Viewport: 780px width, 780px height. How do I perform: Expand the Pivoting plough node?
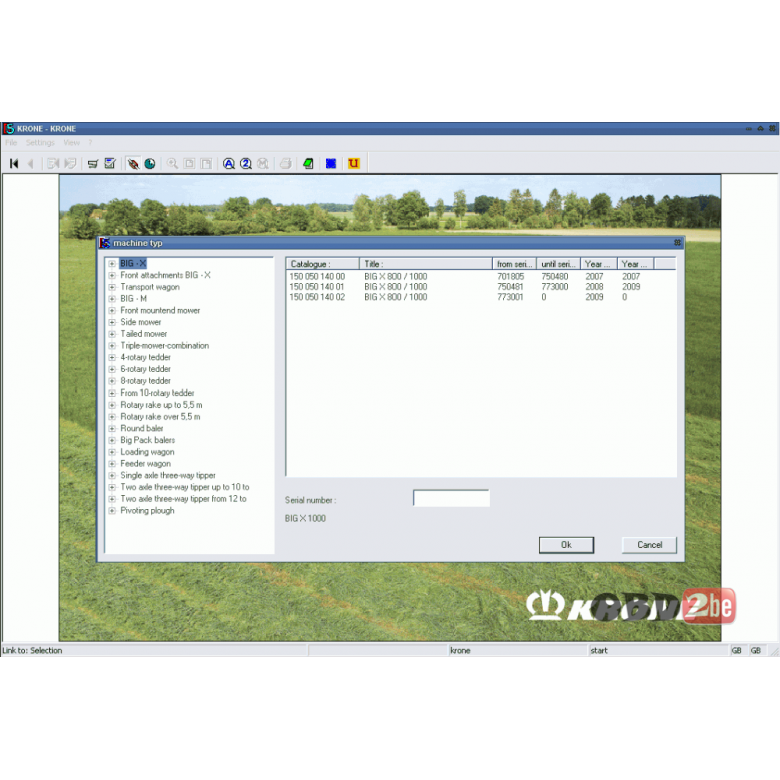(112, 511)
